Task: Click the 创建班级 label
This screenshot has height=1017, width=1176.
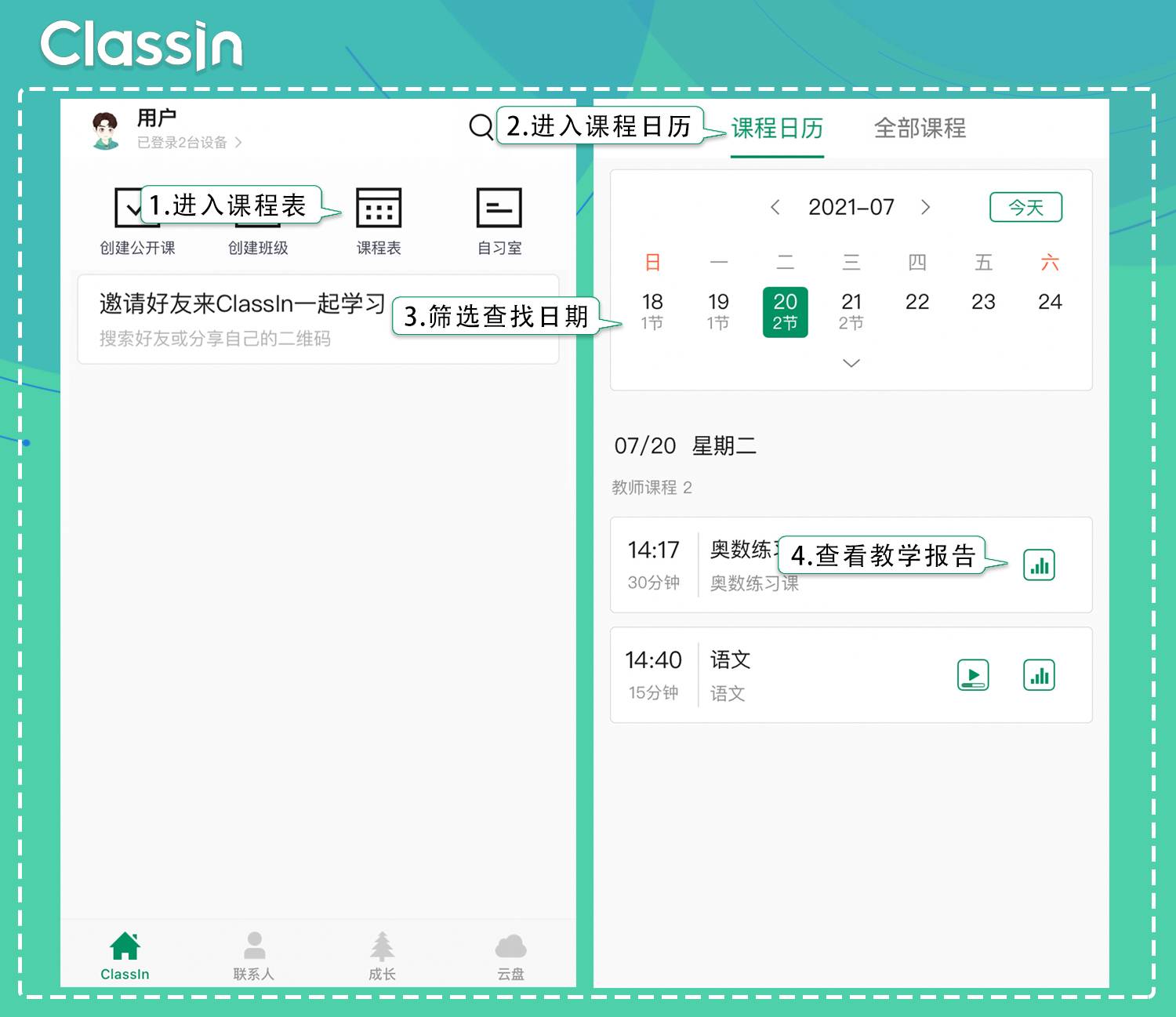Action: [x=258, y=248]
